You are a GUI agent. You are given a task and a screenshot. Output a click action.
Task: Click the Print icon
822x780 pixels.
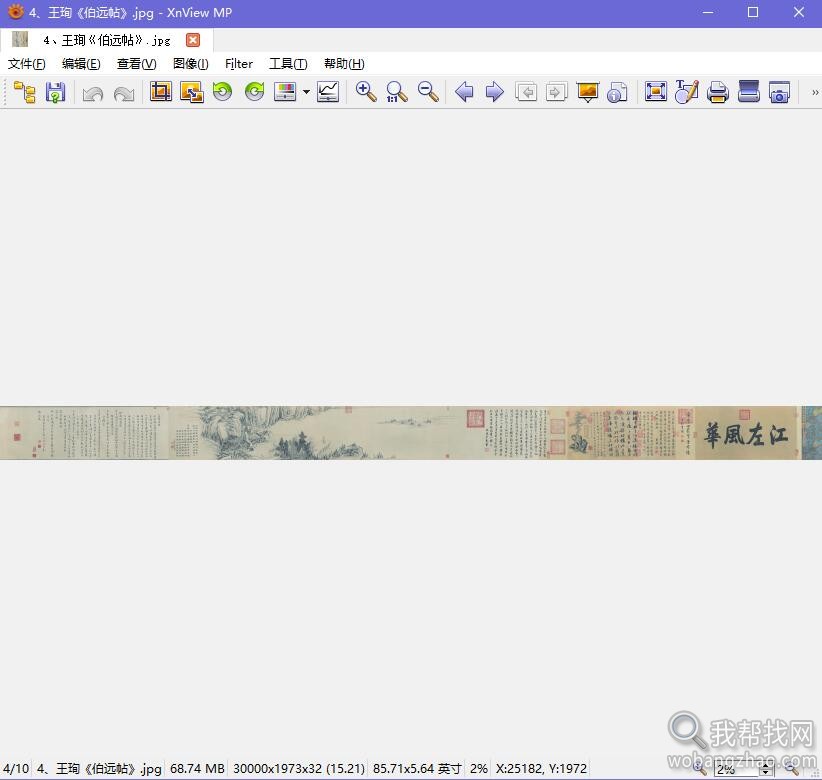(x=718, y=92)
